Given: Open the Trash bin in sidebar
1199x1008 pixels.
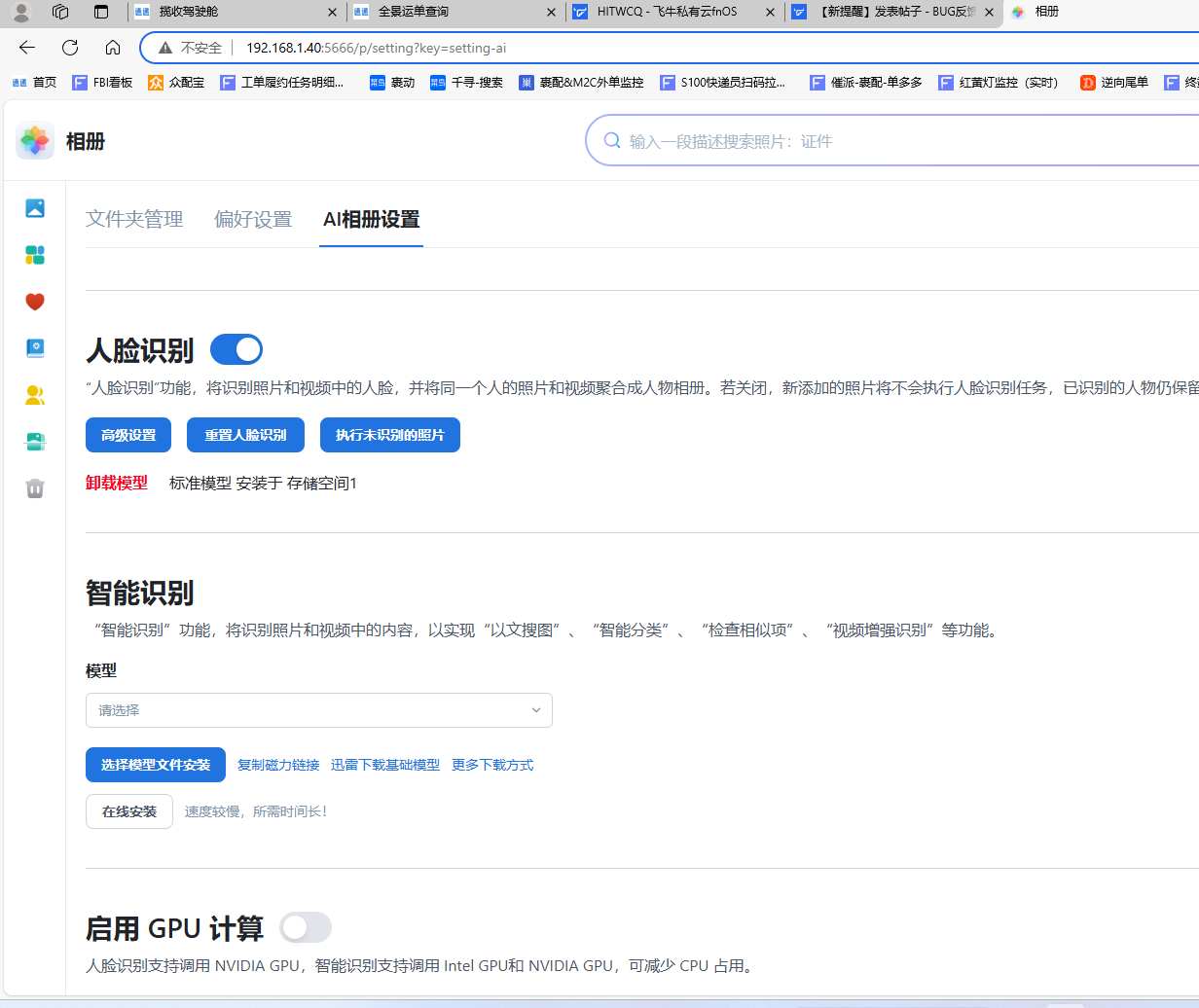Looking at the screenshot, I should pos(35,488).
